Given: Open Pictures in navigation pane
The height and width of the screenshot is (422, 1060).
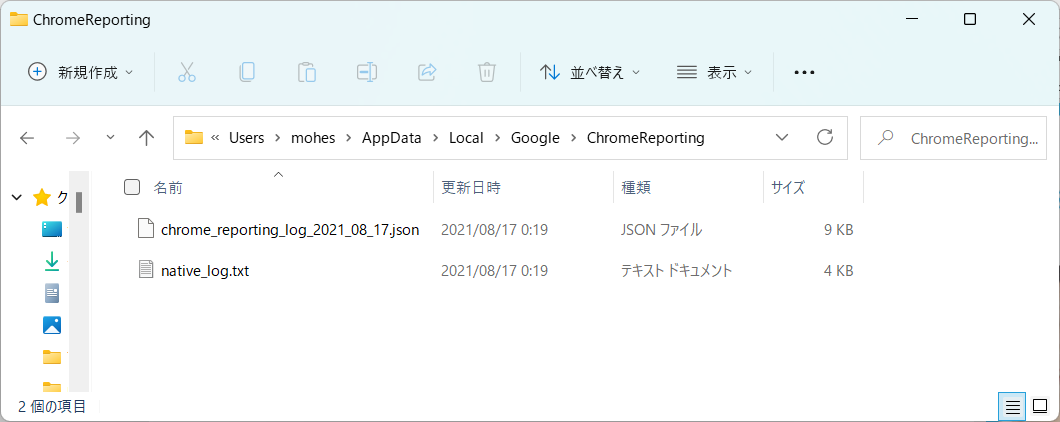Looking at the screenshot, I should click(52, 325).
